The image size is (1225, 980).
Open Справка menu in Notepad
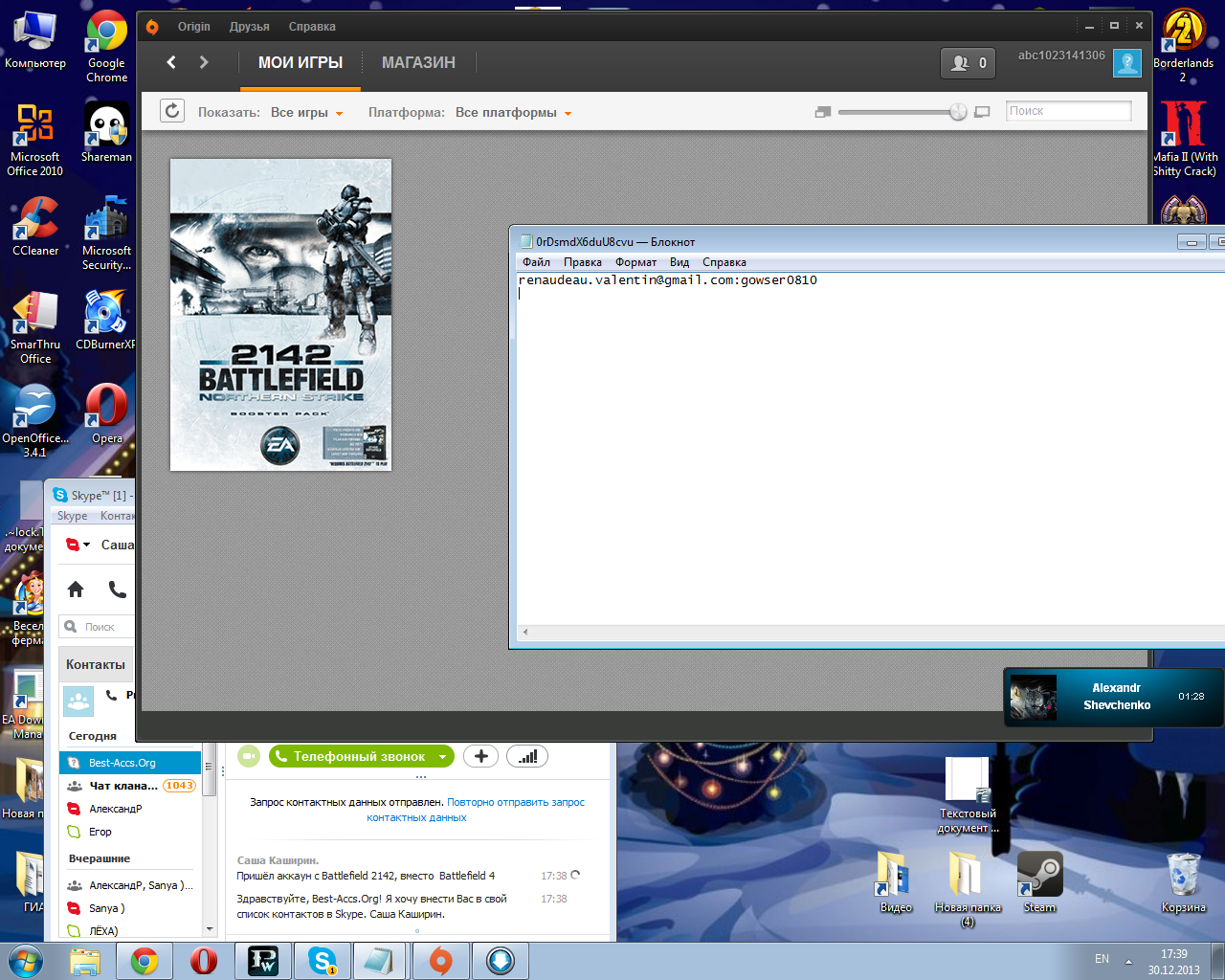click(x=724, y=262)
